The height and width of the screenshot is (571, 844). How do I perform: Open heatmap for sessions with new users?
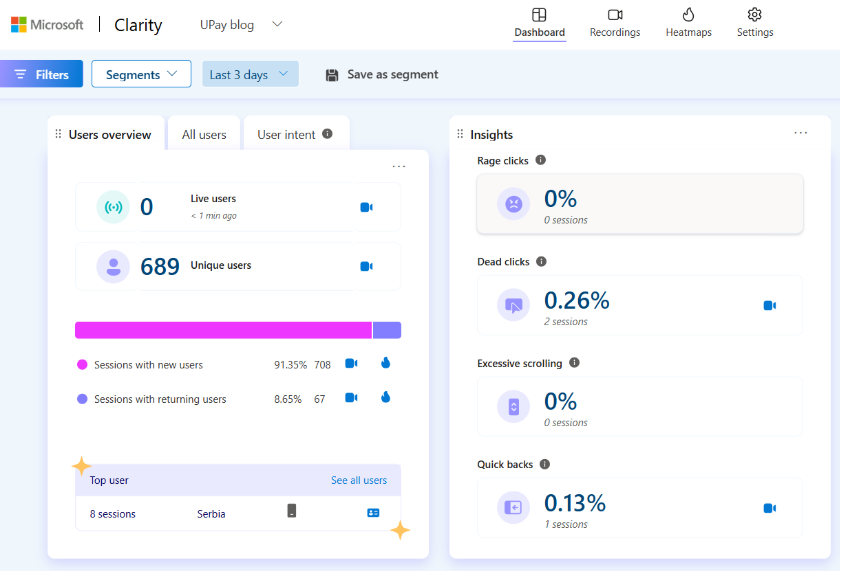385,363
